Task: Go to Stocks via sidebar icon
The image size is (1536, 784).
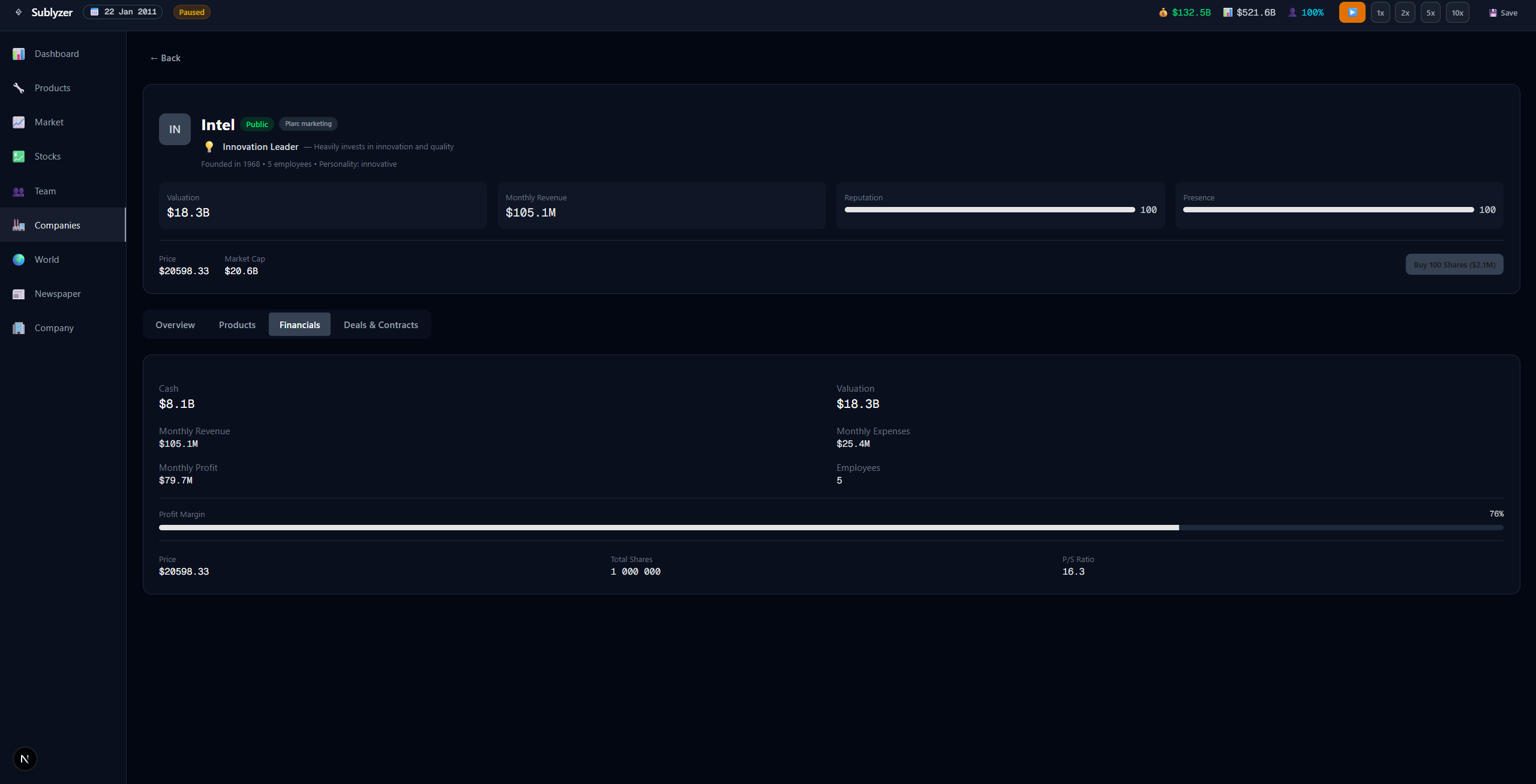Action: pyautogui.click(x=19, y=157)
